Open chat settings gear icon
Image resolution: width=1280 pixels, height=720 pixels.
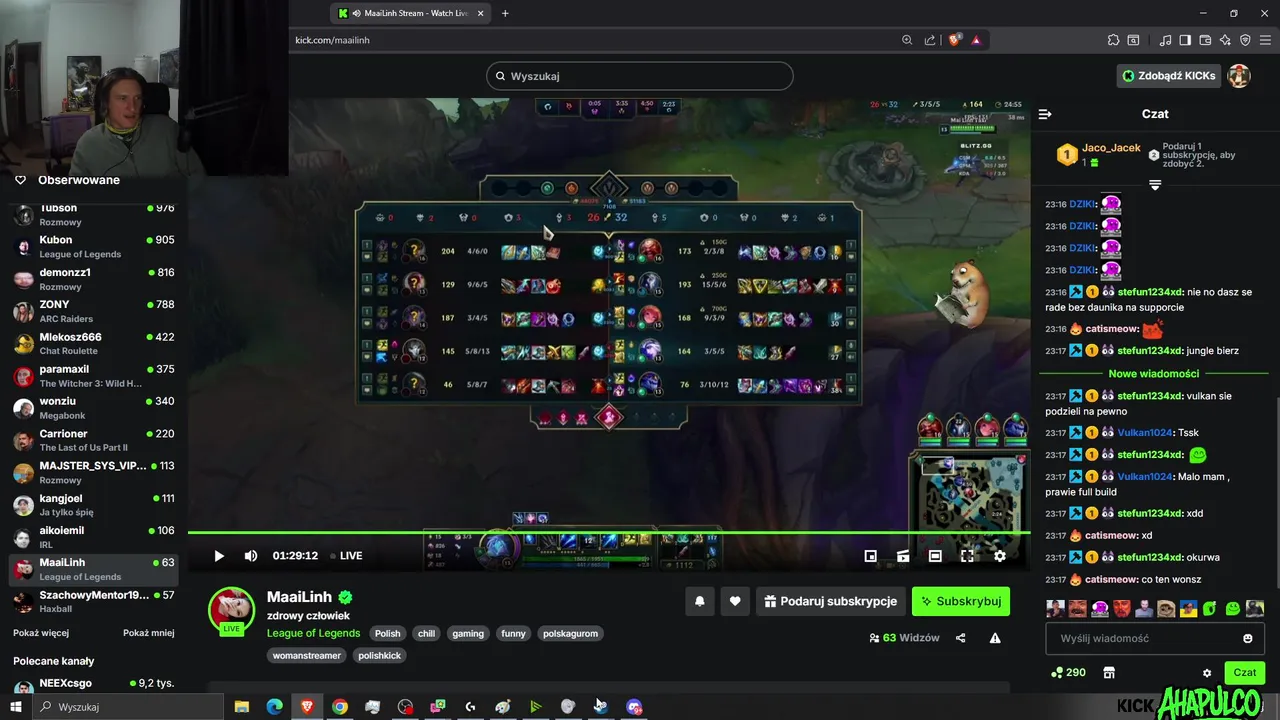point(1207,673)
